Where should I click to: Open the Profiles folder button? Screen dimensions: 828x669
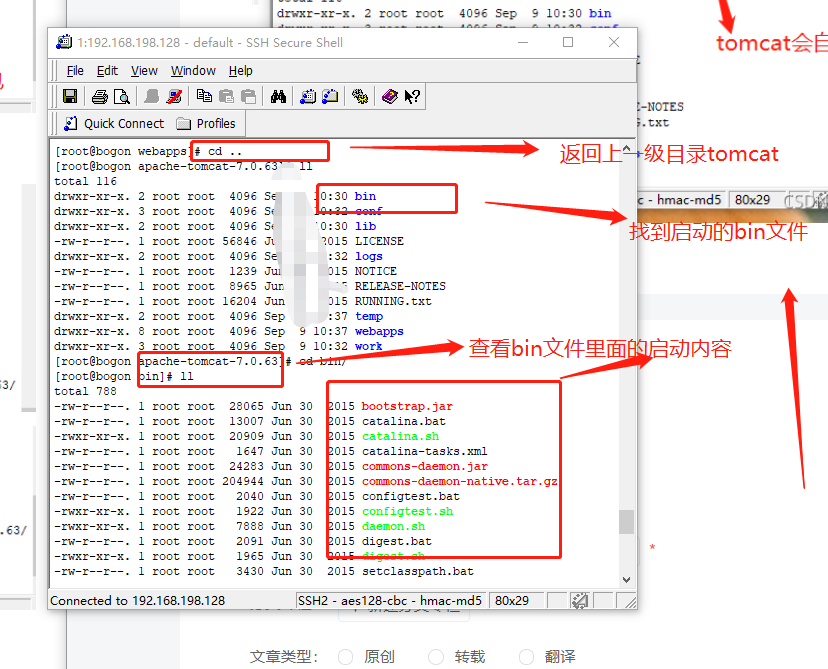point(206,124)
